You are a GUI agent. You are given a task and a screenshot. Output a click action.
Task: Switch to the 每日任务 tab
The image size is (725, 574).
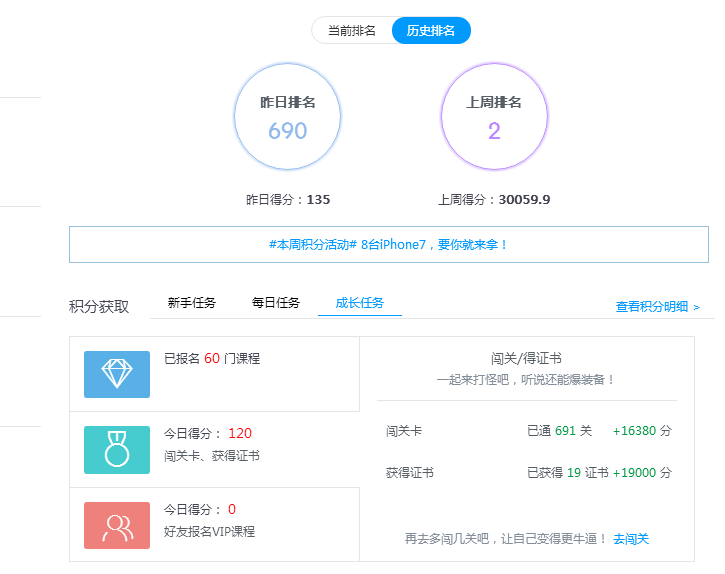tap(276, 303)
